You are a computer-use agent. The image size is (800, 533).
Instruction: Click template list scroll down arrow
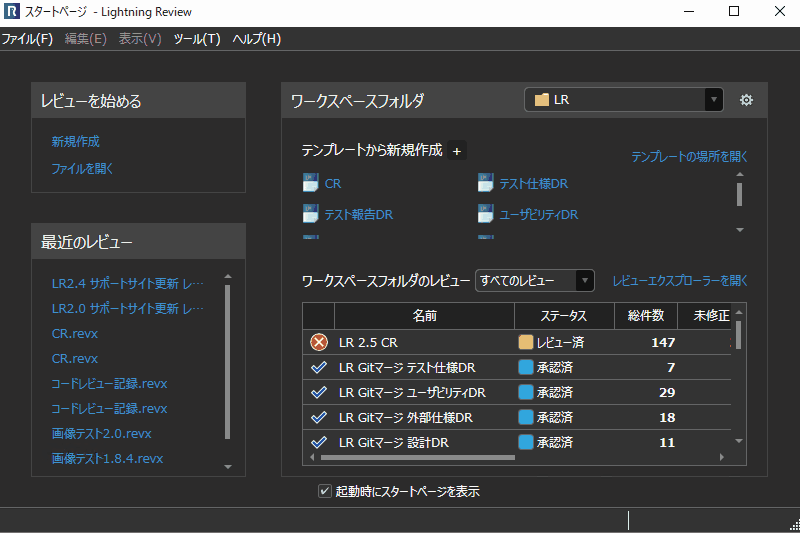tap(740, 230)
